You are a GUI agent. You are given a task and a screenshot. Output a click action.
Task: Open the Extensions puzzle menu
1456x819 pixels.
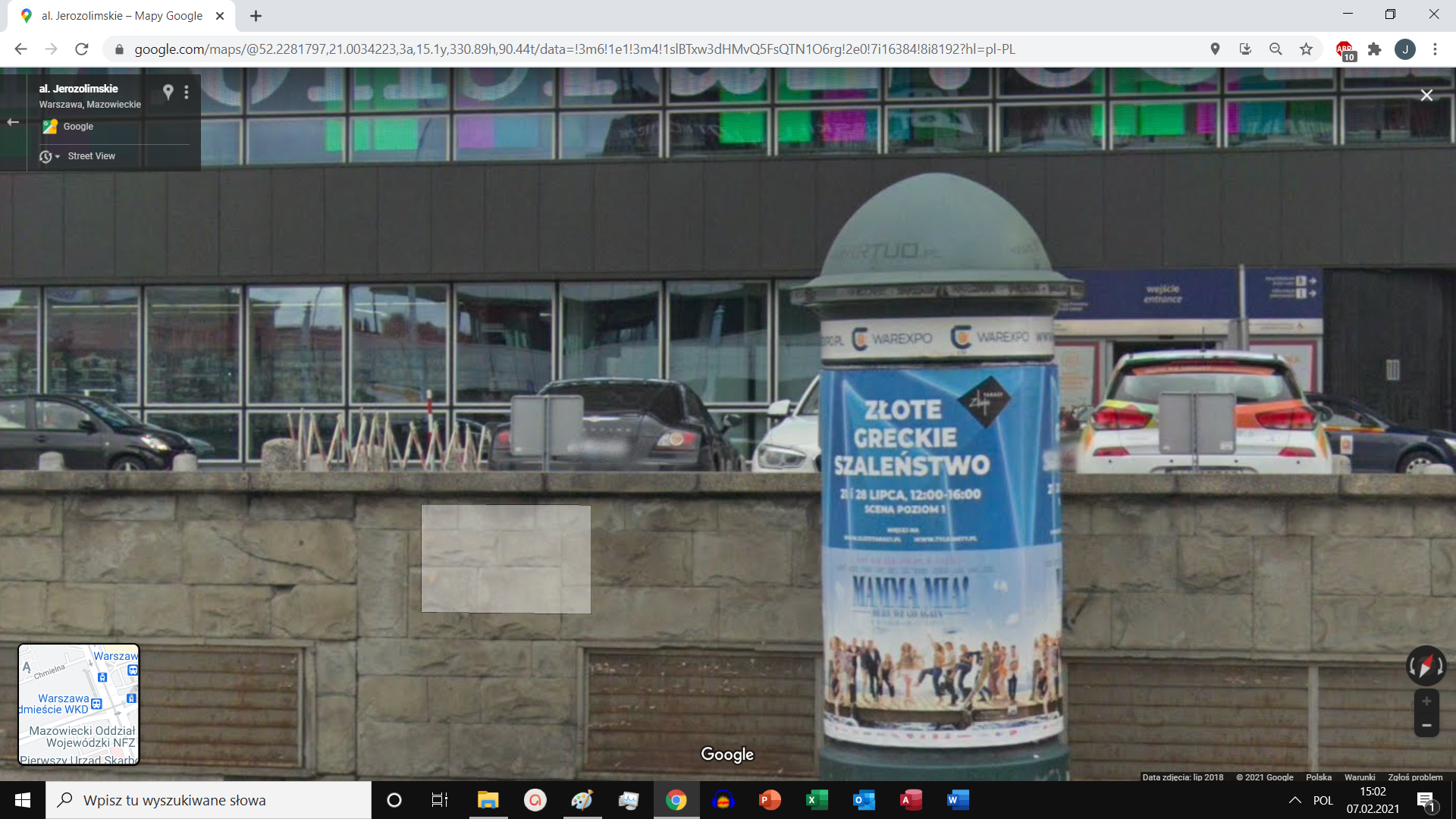pos(1374,49)
